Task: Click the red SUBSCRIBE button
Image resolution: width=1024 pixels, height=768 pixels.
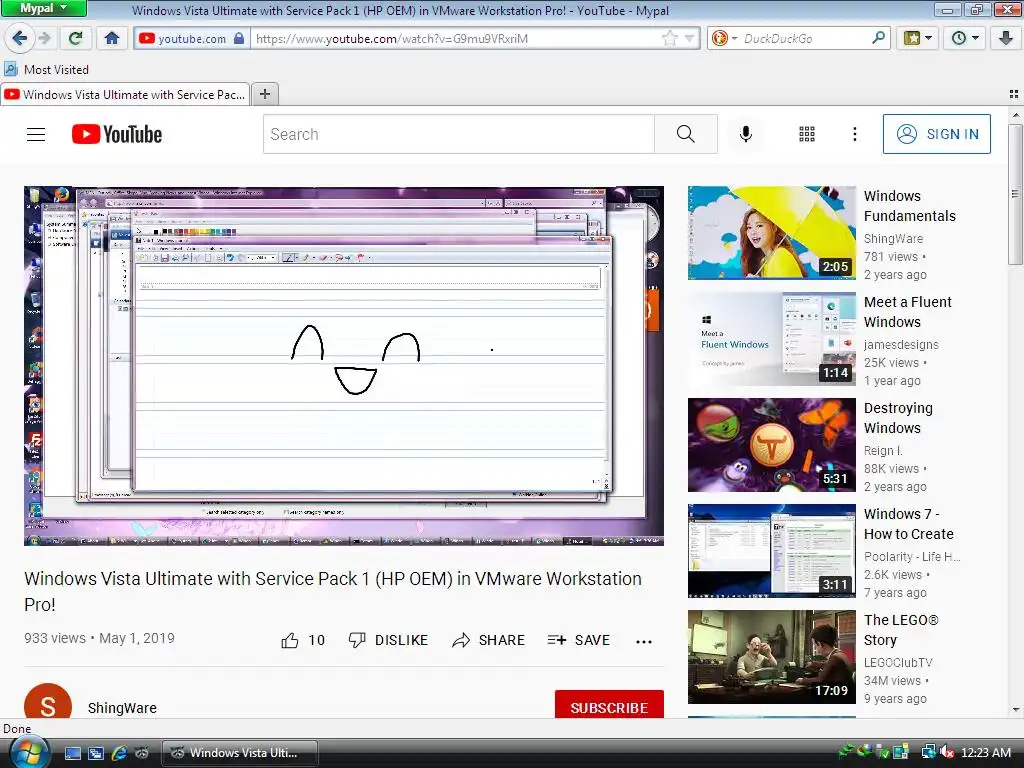Action: click(609, 704)
